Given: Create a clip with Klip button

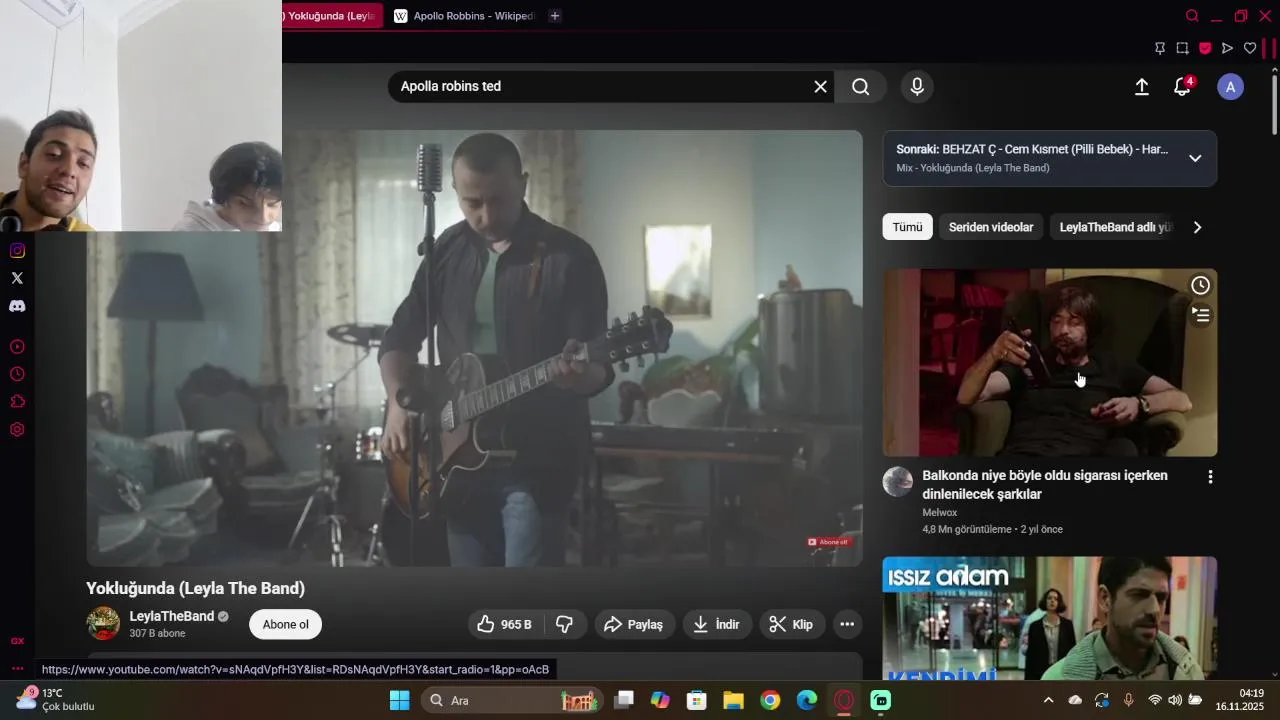Looking at the screenshot, I should pyautogui.click(x=791, y=624).
